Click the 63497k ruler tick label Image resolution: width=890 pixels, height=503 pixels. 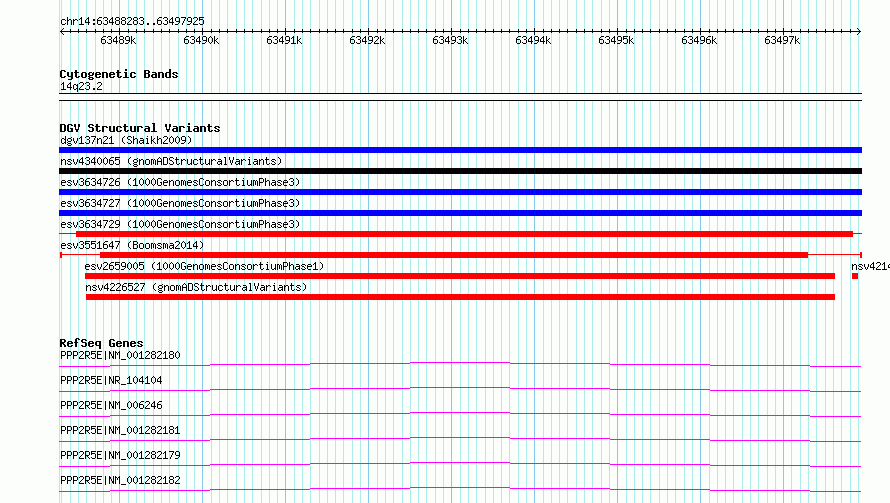click(x=782, y=40)
